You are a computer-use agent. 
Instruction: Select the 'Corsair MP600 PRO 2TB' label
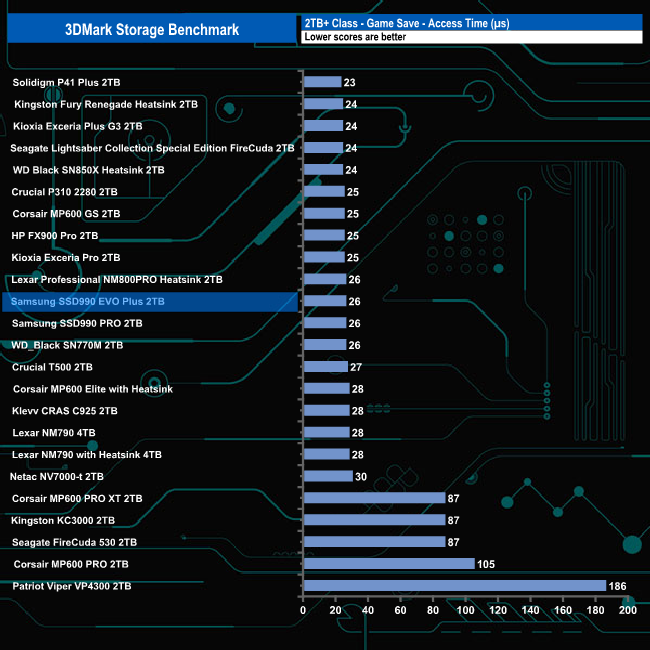click(x=71, y=564)
